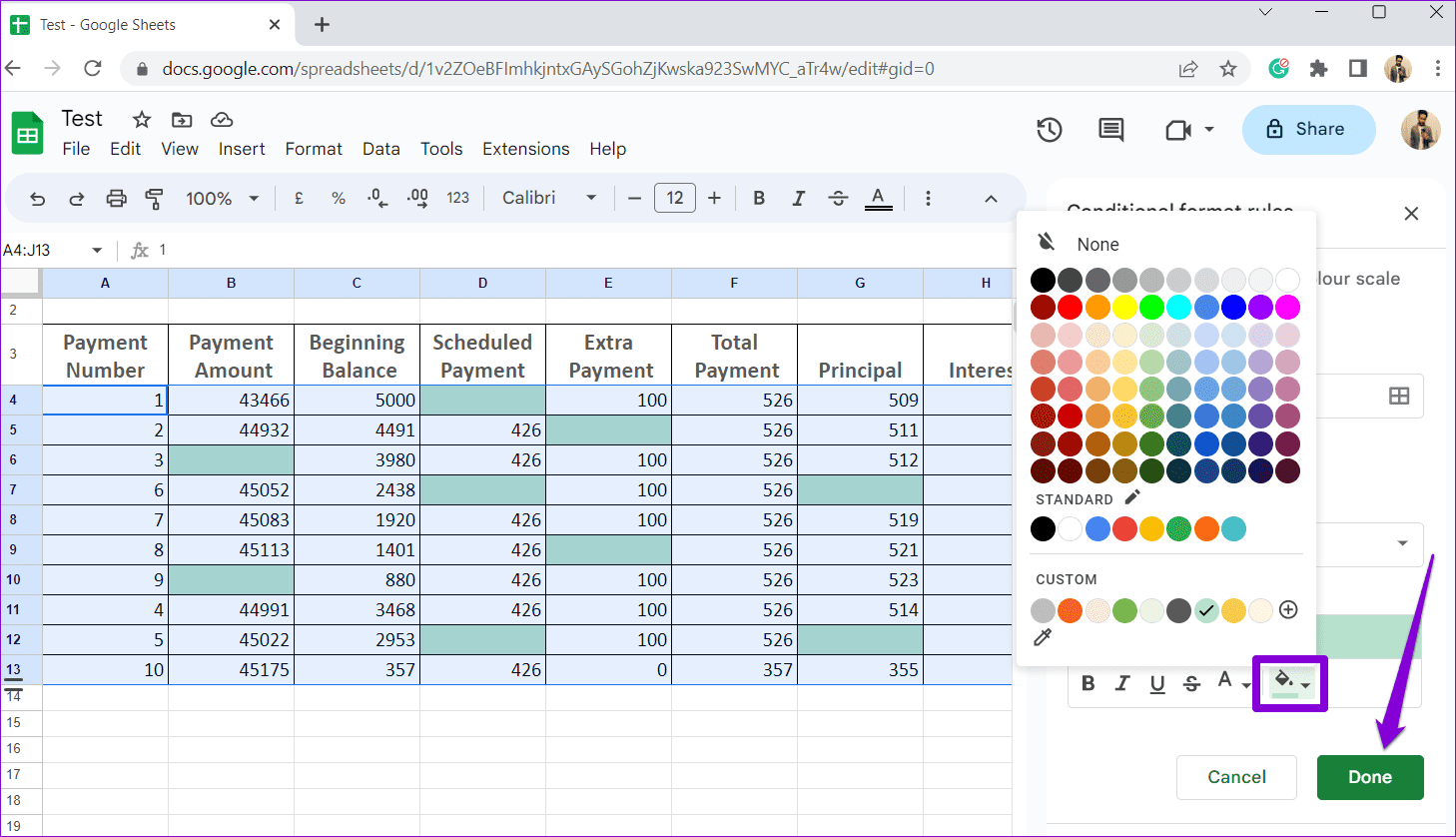The height and width of the screenshot is (837, 1456).
Task: Click the font size field showing 12
Action: 675,198
